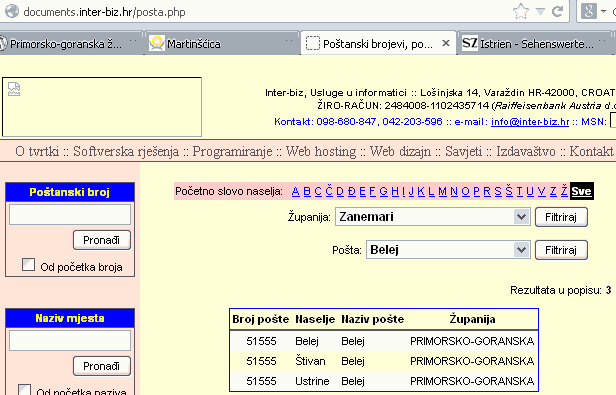Image resolution: width=616 pixels, height=395 pixels.
Task: Open address bar history dropdown arrow
Action: point(540,11)
